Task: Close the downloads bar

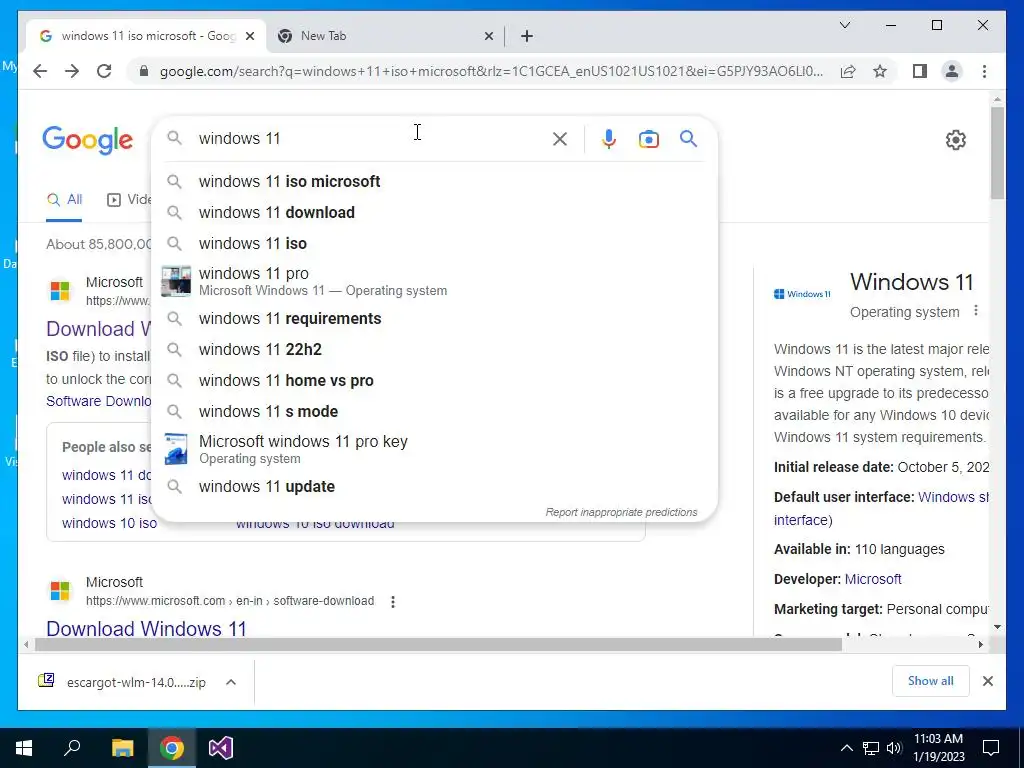Action: click(987, 681)
